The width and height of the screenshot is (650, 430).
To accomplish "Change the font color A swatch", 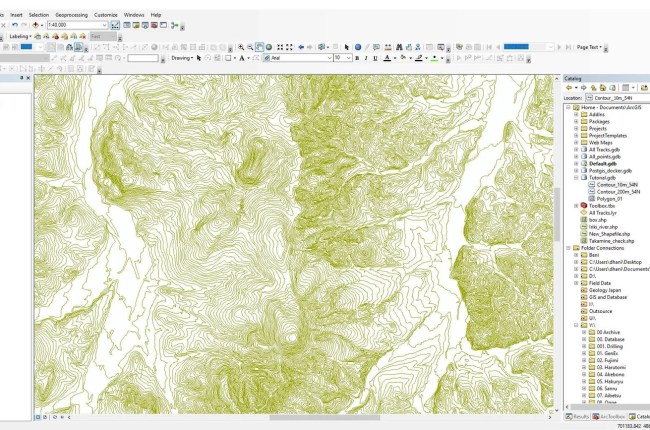I will pyautogui.click(x=387, y=58).
